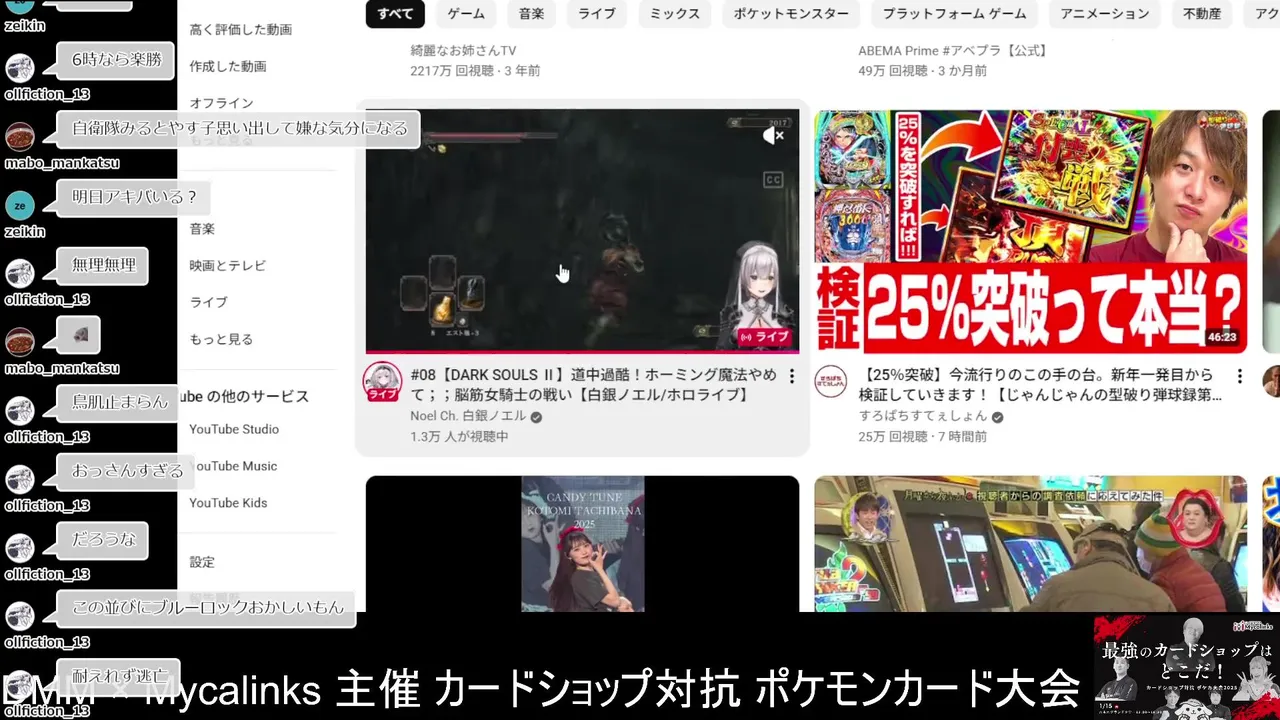This screenshot has width=1280, height=720.
Task: Select the プラットフォーム ゲーム filter chip
Action: coord(955,14)
